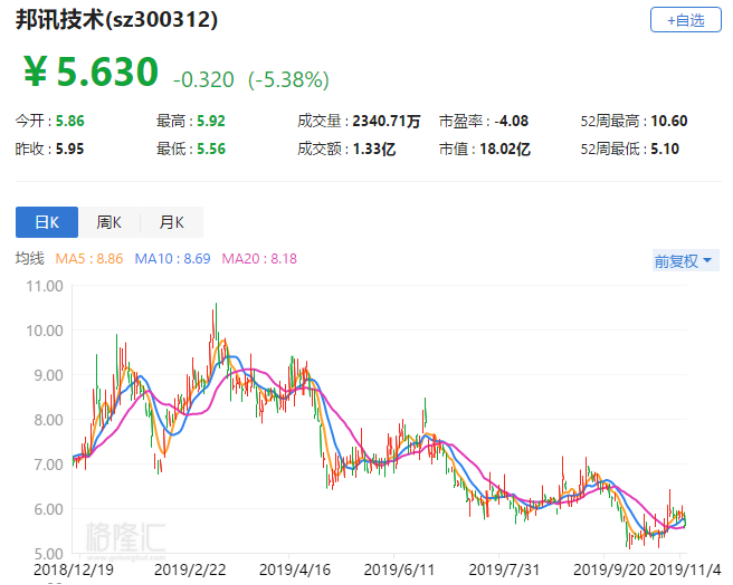Click the 10.00 price axis label

click(44, 331)
